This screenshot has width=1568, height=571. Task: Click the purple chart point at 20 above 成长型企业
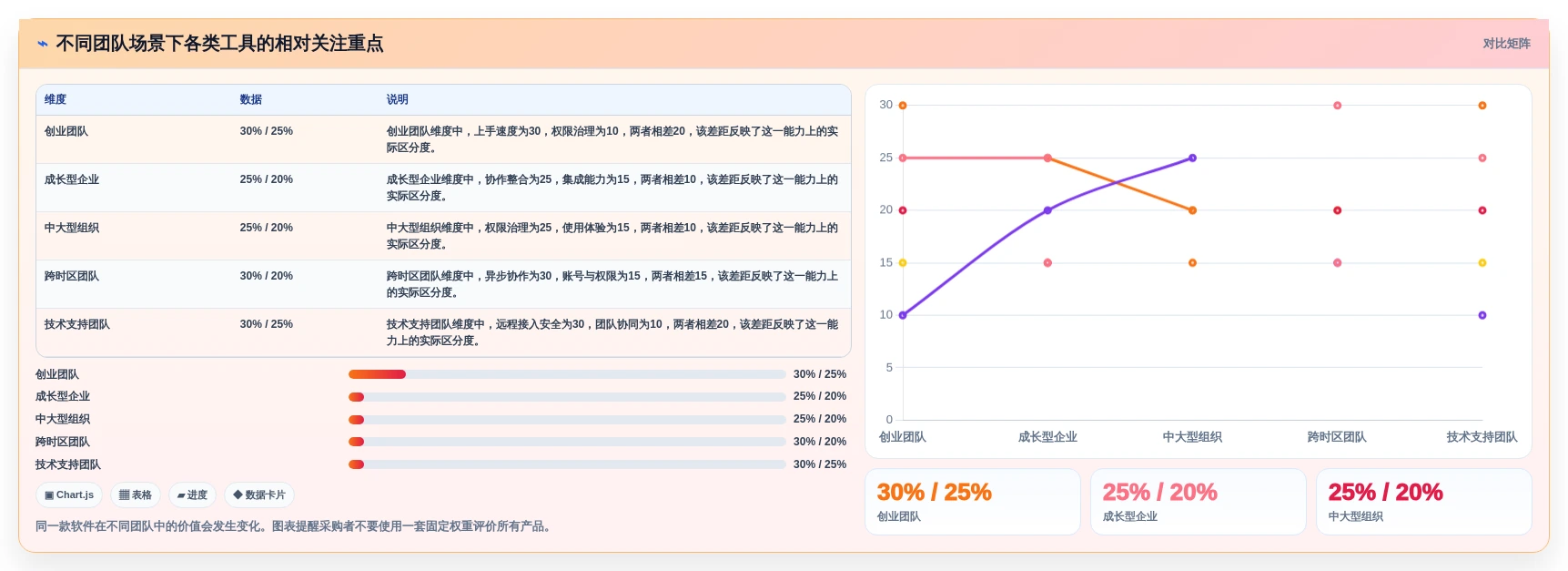click(1047, 210)
